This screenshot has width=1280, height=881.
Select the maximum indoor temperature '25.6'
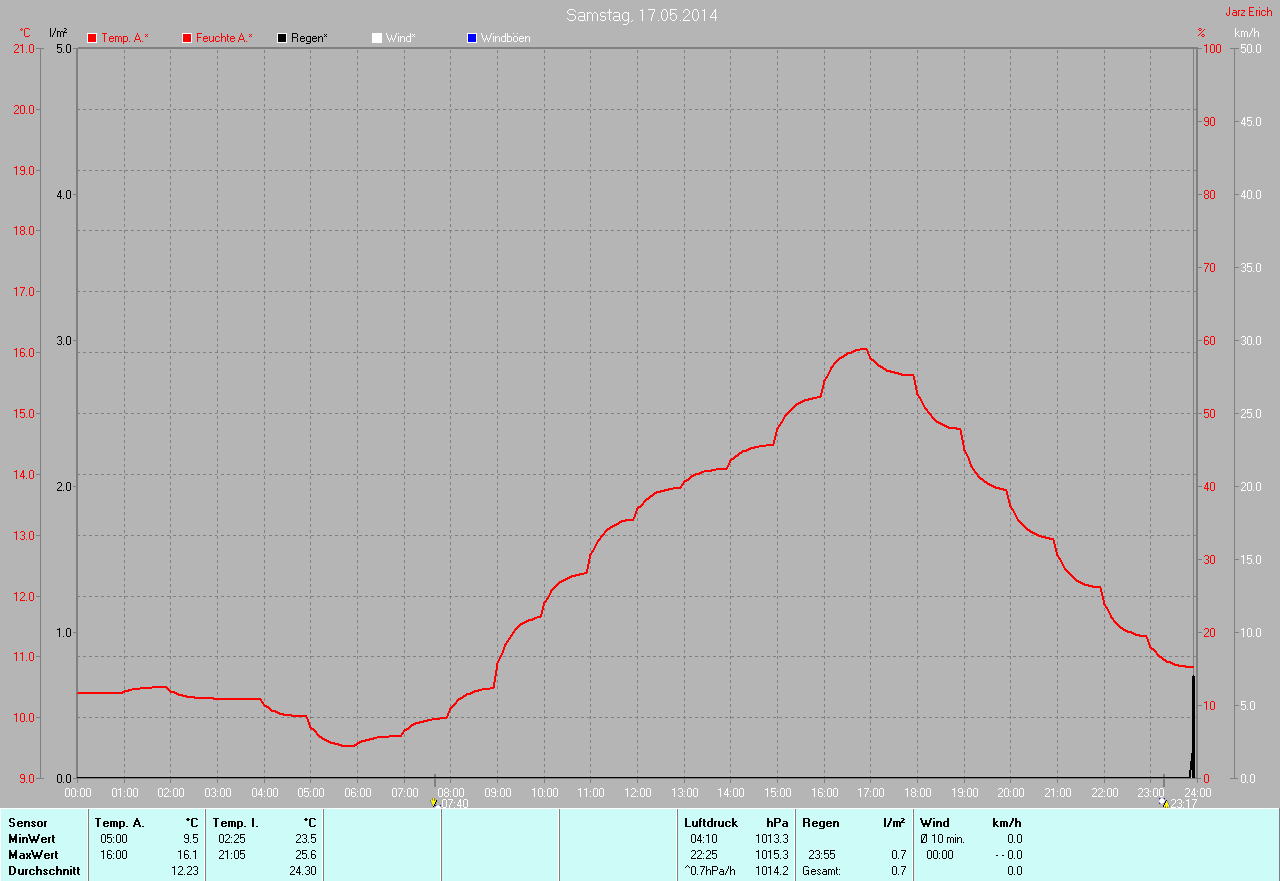[x=306, y=855]
